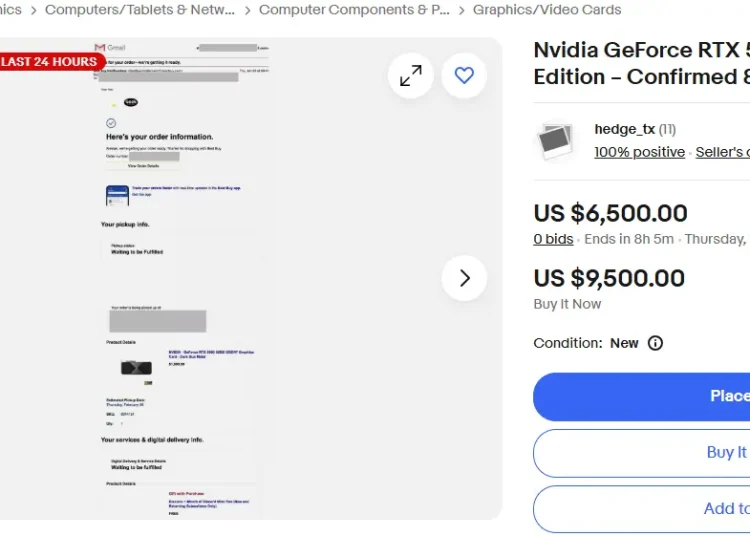The height and width of the screenshot is (536, 750).
Task: Open the full-screen image expand icon
Action: (411, 76)
